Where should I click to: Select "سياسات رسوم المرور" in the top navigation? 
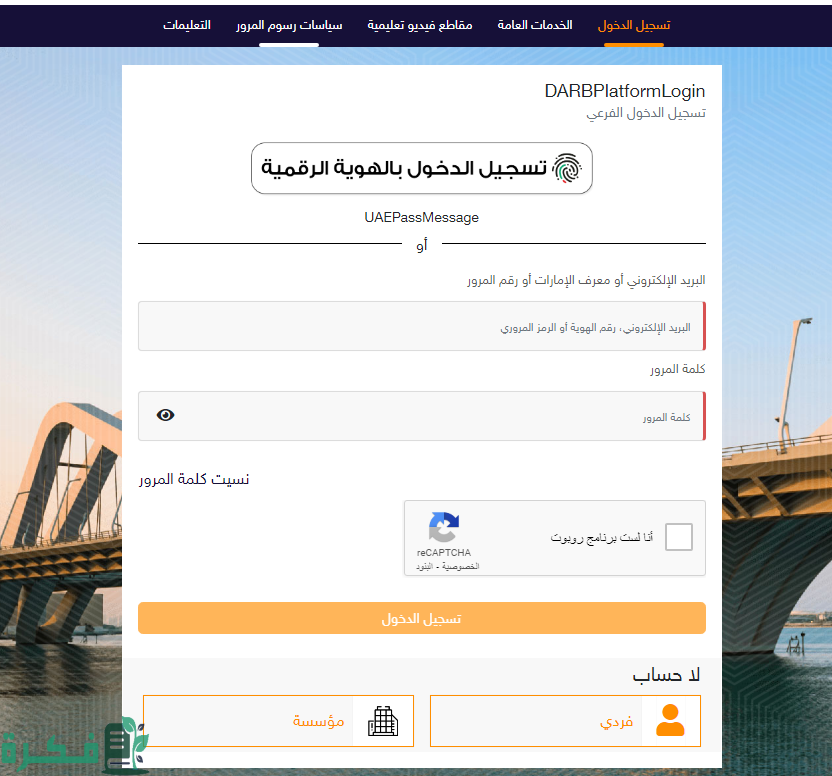click(x=289, y=24)
